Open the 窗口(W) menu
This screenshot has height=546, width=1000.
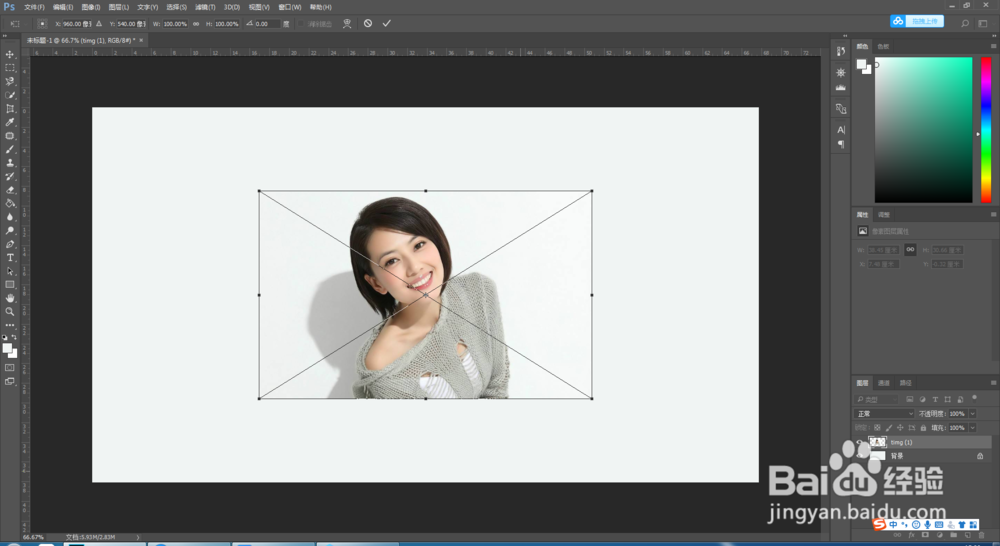coord(290,7)
